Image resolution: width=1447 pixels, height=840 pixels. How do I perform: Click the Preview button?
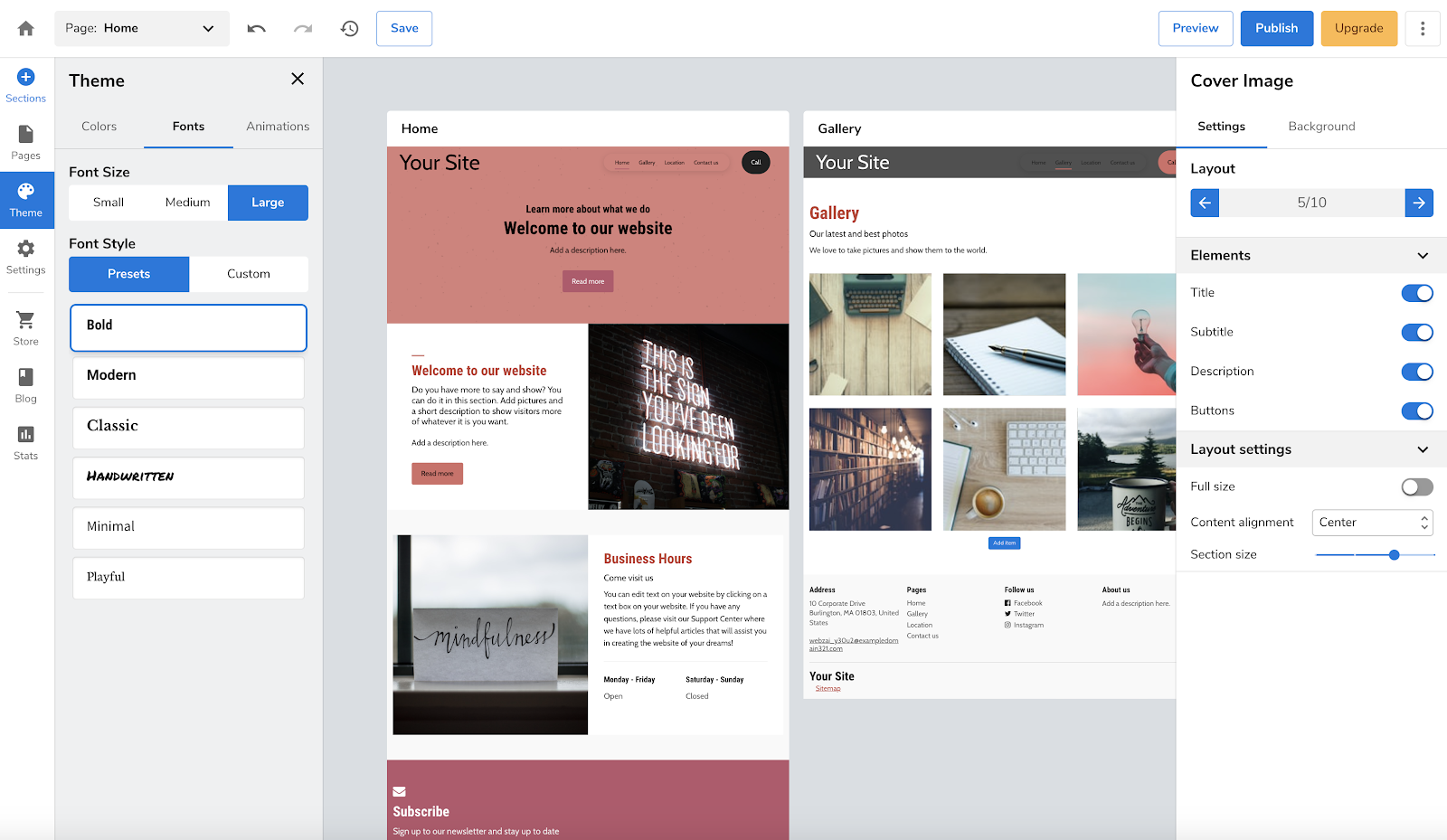point(1196,28)
